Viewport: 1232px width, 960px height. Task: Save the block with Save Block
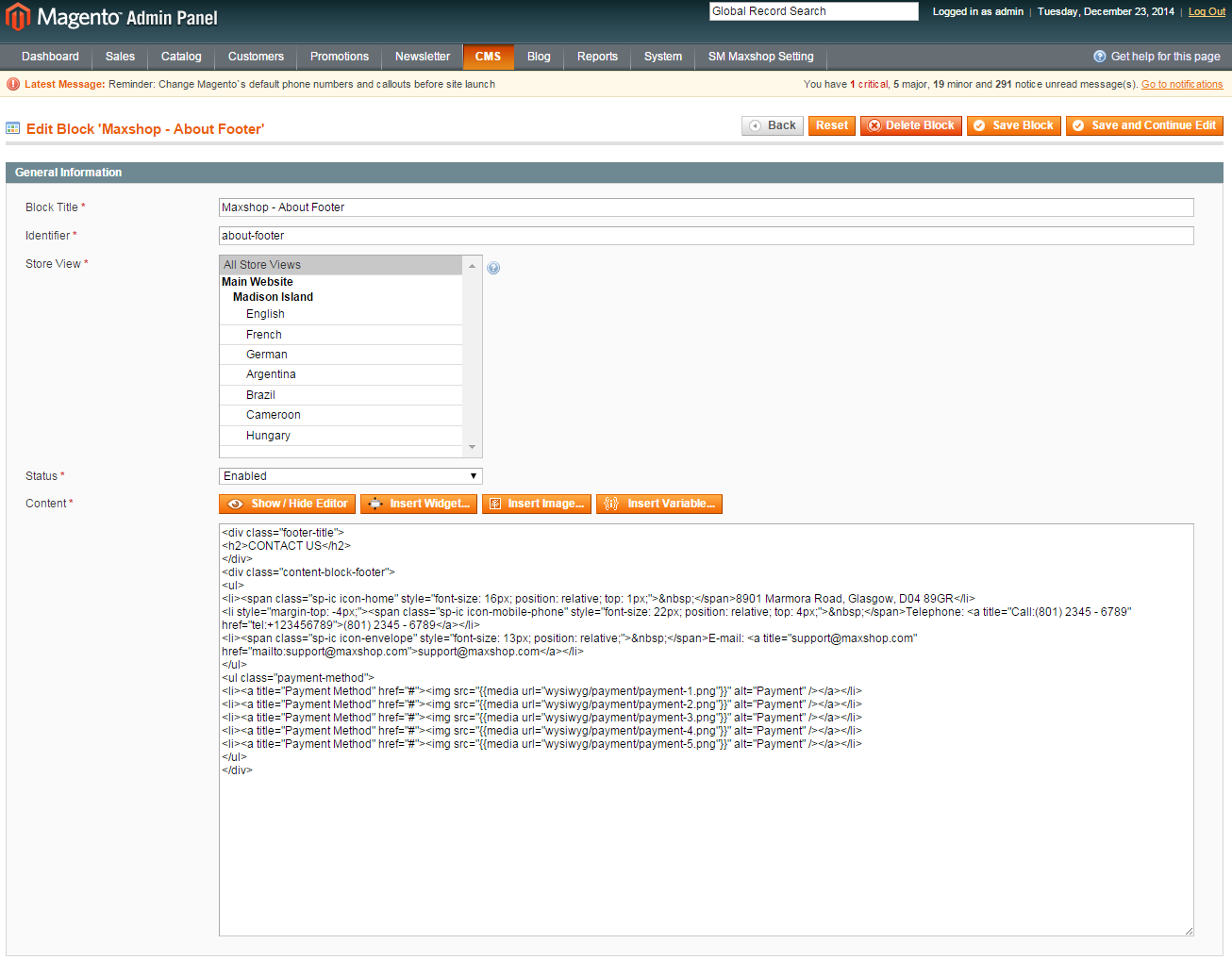tap(1014, 125)
